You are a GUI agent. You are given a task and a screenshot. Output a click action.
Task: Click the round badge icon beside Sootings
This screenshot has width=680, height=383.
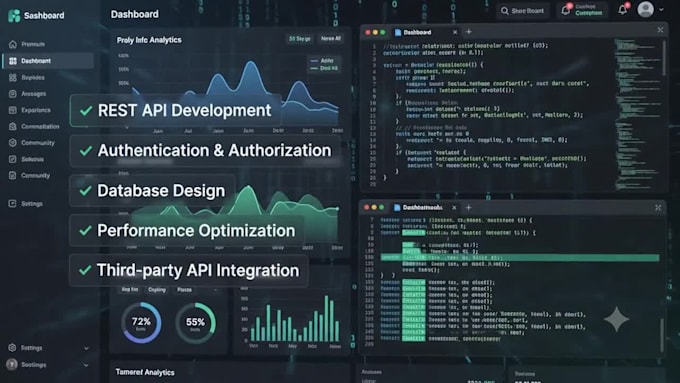point(12,364)
